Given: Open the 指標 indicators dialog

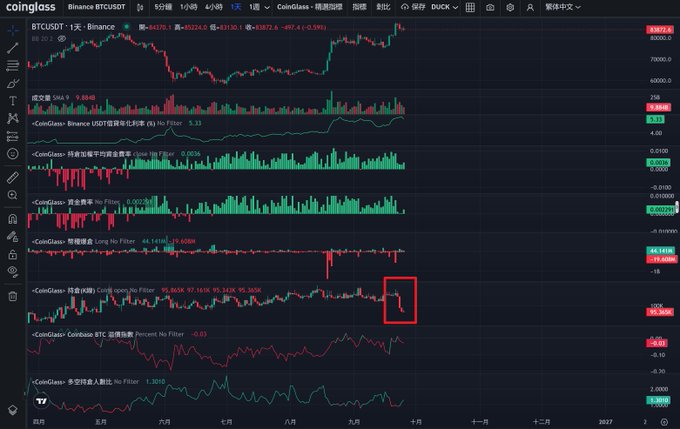Looking at the screenshot, I should pyautogui.click(x=359, y=7).
